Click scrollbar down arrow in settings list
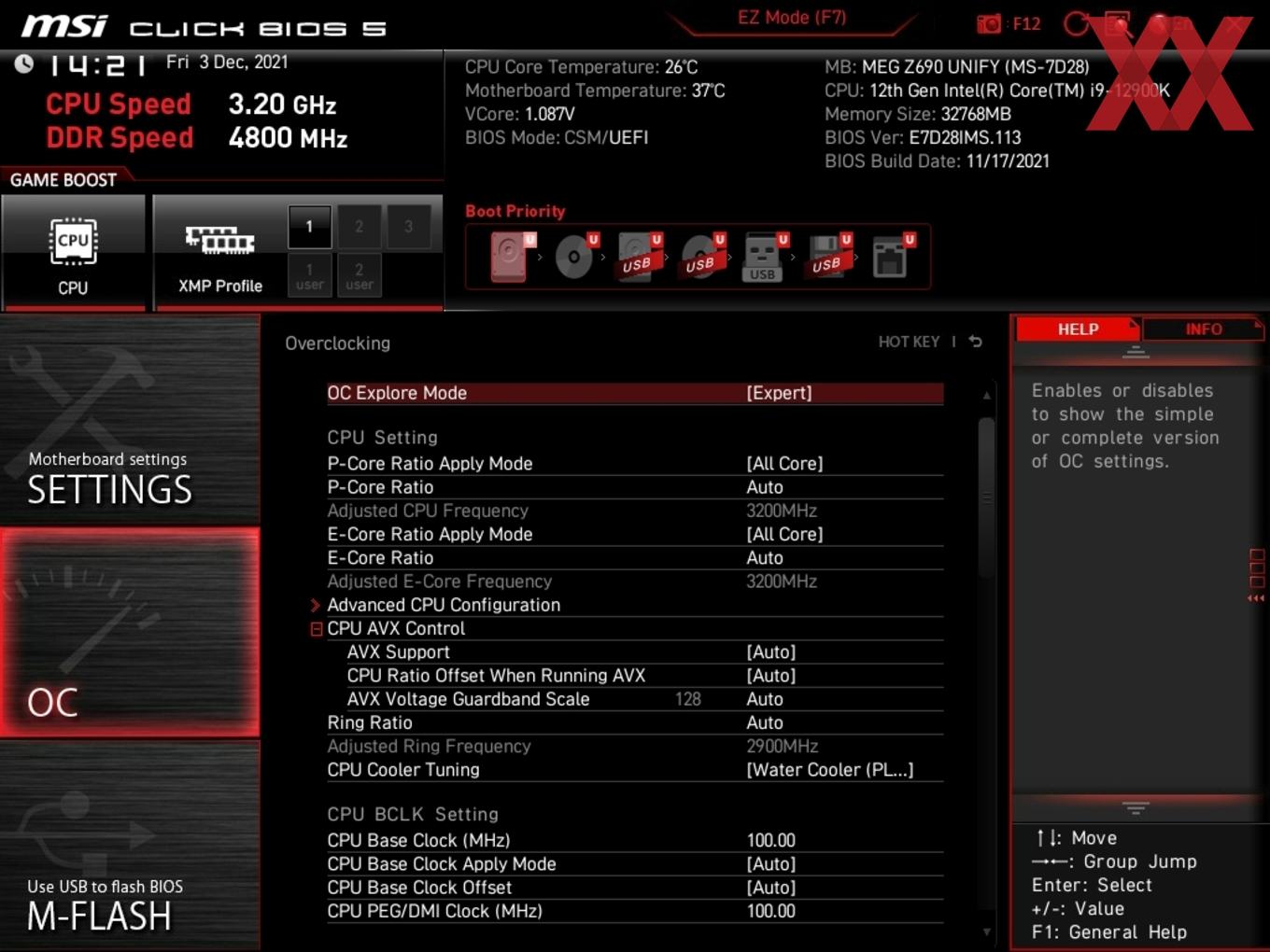Image resolution: width=1270 pixels, height=952 pixels. click(x=986, y=931)
